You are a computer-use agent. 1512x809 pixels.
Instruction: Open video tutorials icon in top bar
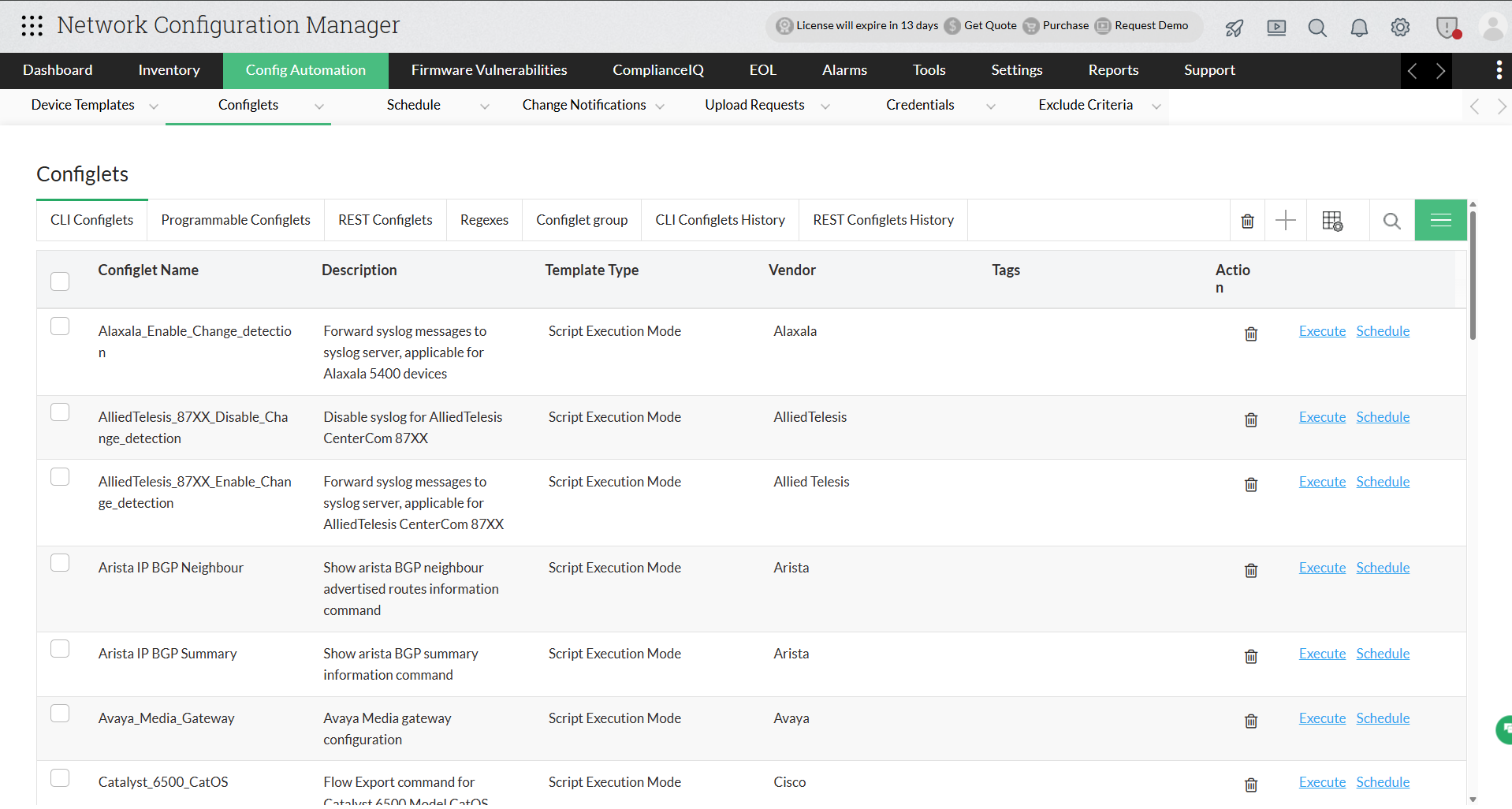click(x=1276, y=26)
